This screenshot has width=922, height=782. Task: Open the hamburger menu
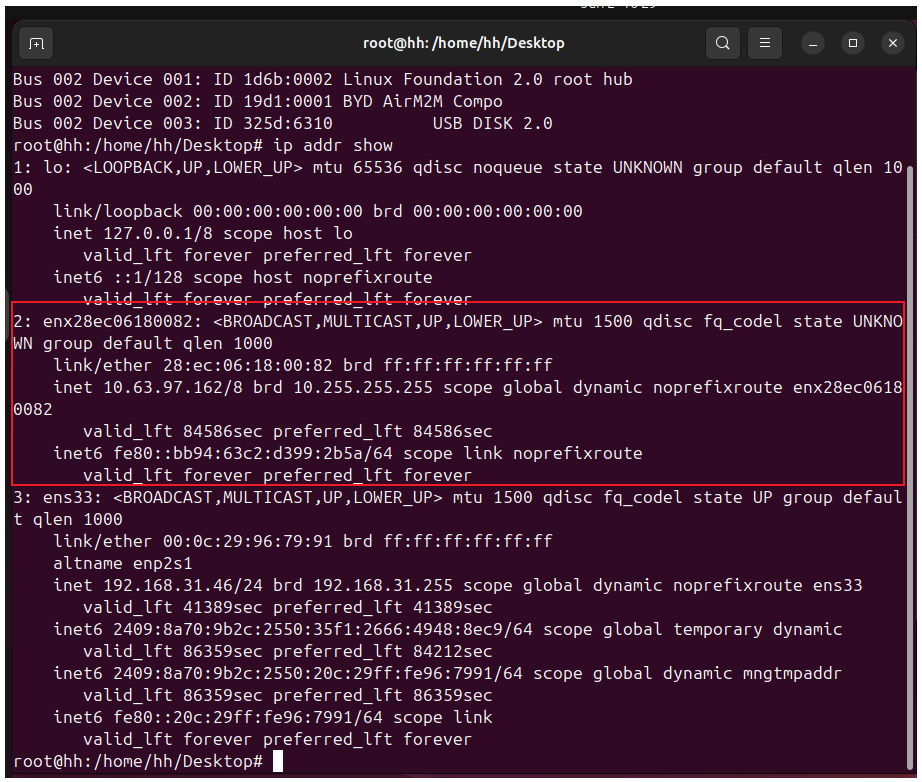tap(764, 43)
